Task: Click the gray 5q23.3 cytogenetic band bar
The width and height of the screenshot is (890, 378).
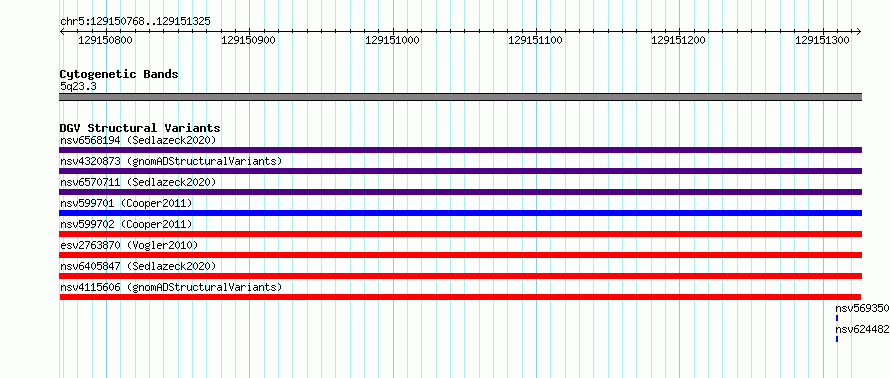Action: click(x=460, y=97)
